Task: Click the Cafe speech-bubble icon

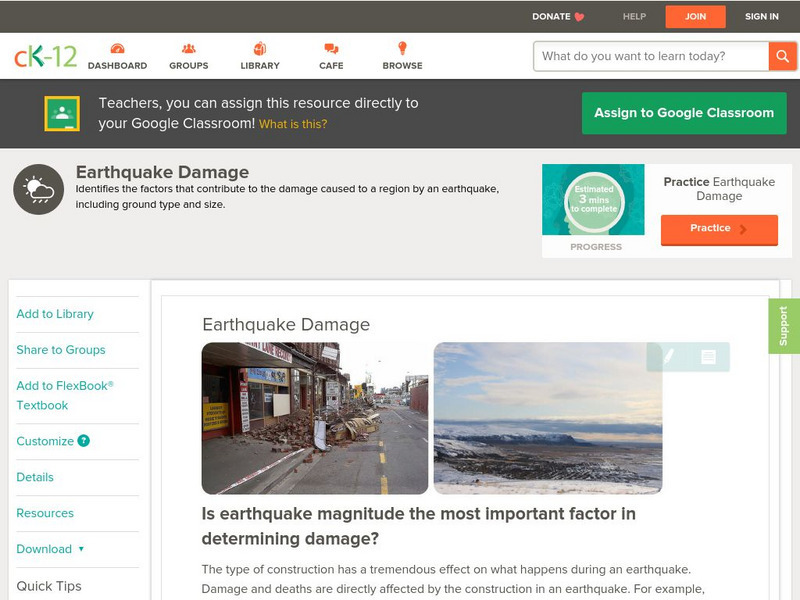Action: [x=329, y=47]
